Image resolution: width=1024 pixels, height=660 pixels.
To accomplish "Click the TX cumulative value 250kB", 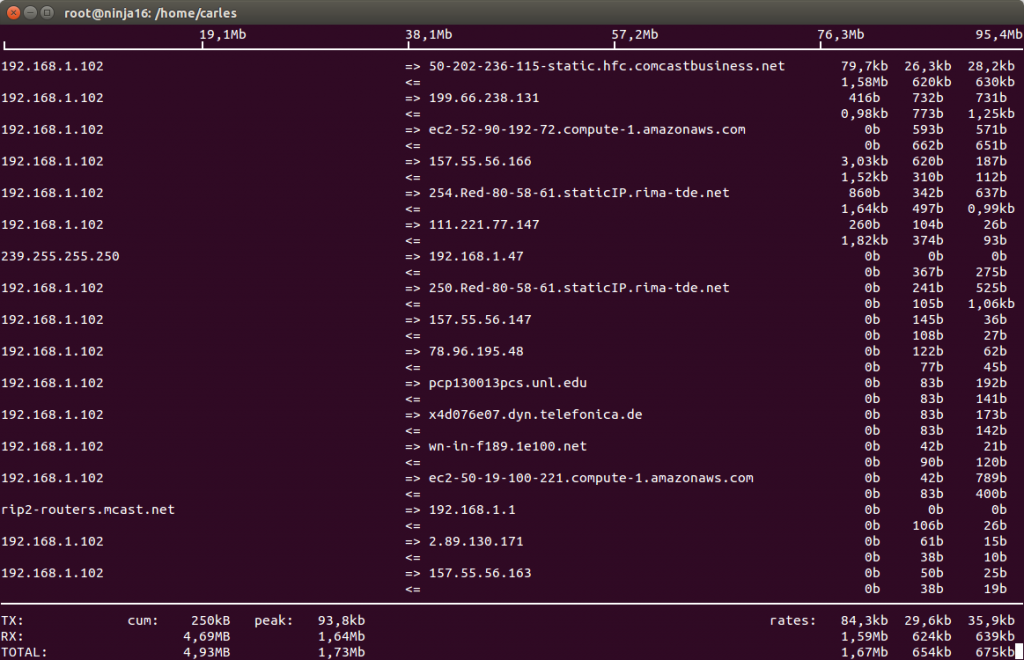I will 210,620.
